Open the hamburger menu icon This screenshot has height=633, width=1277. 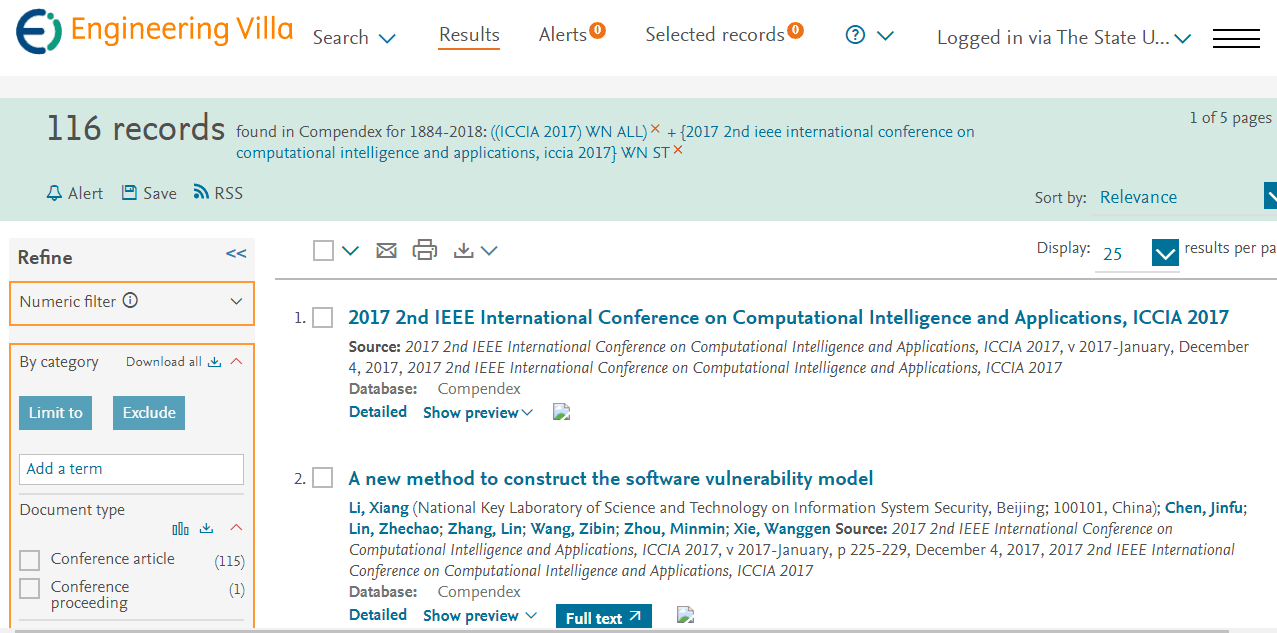[x=1236, y=38]
